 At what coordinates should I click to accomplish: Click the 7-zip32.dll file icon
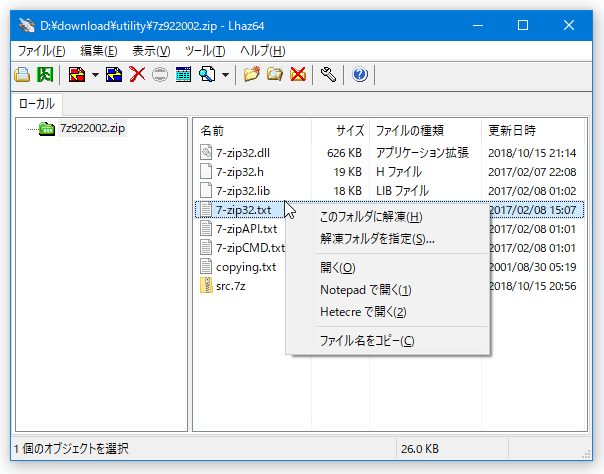click(206, 153)
